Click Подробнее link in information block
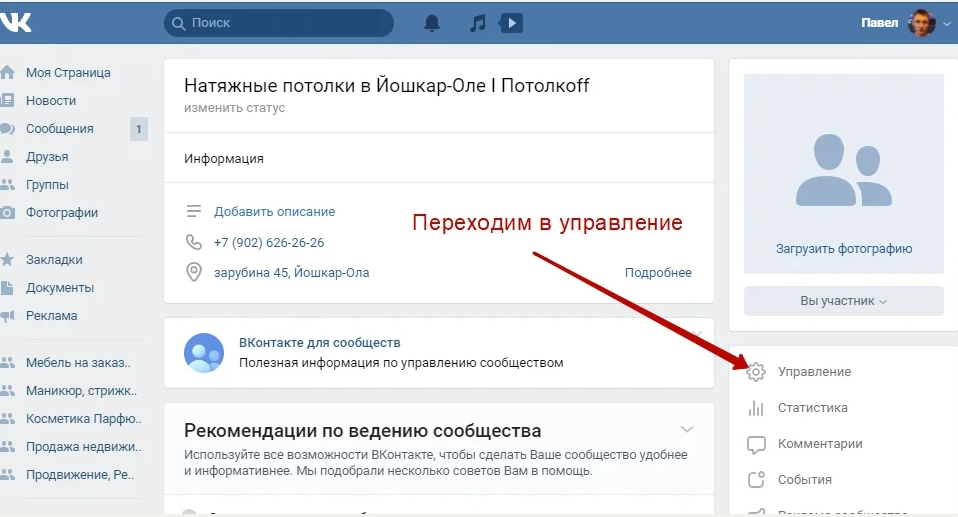Image resolution: width=958 pixels, height=517 pixels. (658, 273)
